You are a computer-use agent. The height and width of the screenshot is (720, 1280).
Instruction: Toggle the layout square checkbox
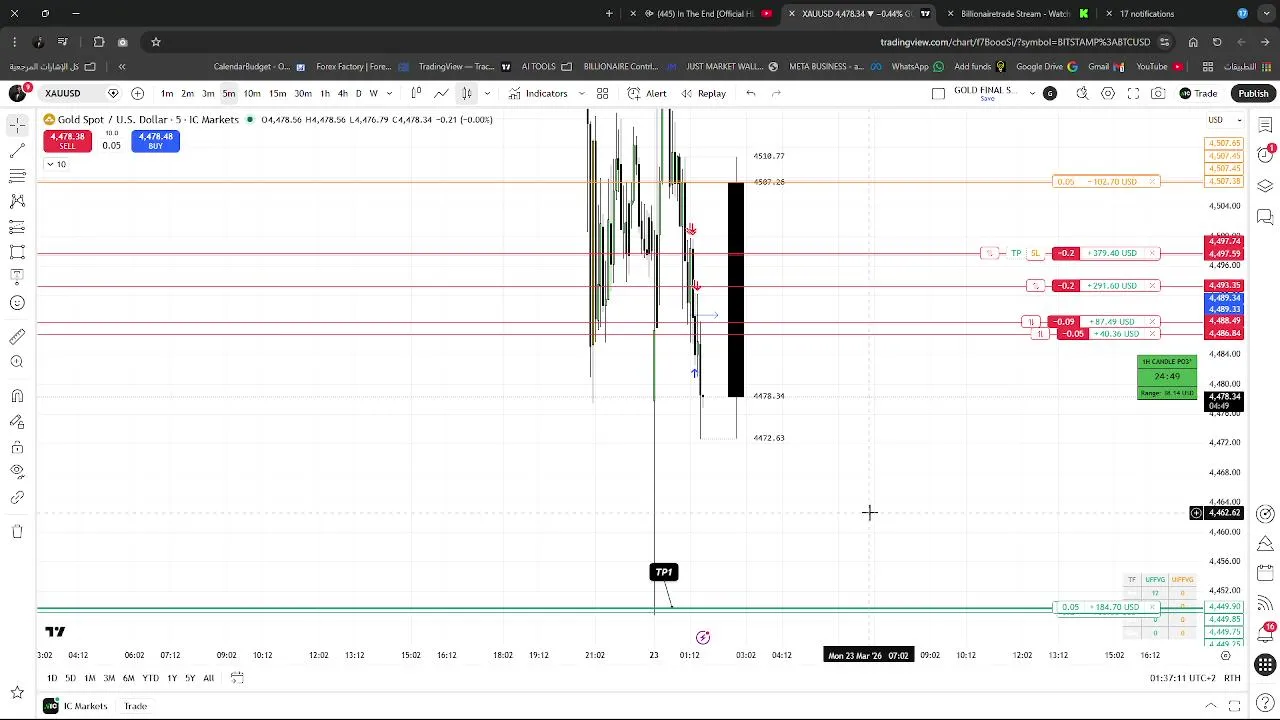[x=938, y=93]
